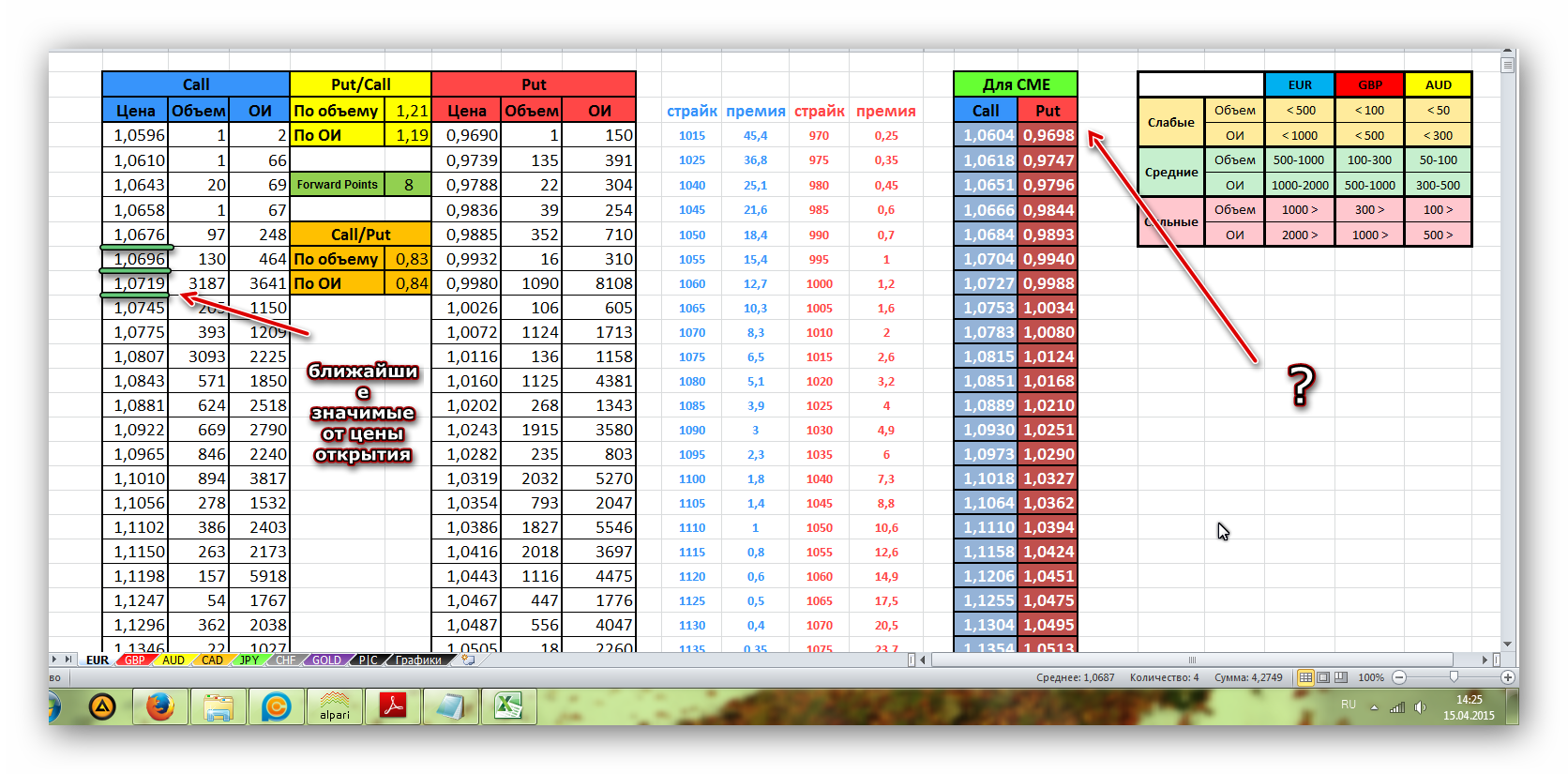Zoom out with the minus button
Viewport: 1568px width, 774px height.
pos(1399,677)
